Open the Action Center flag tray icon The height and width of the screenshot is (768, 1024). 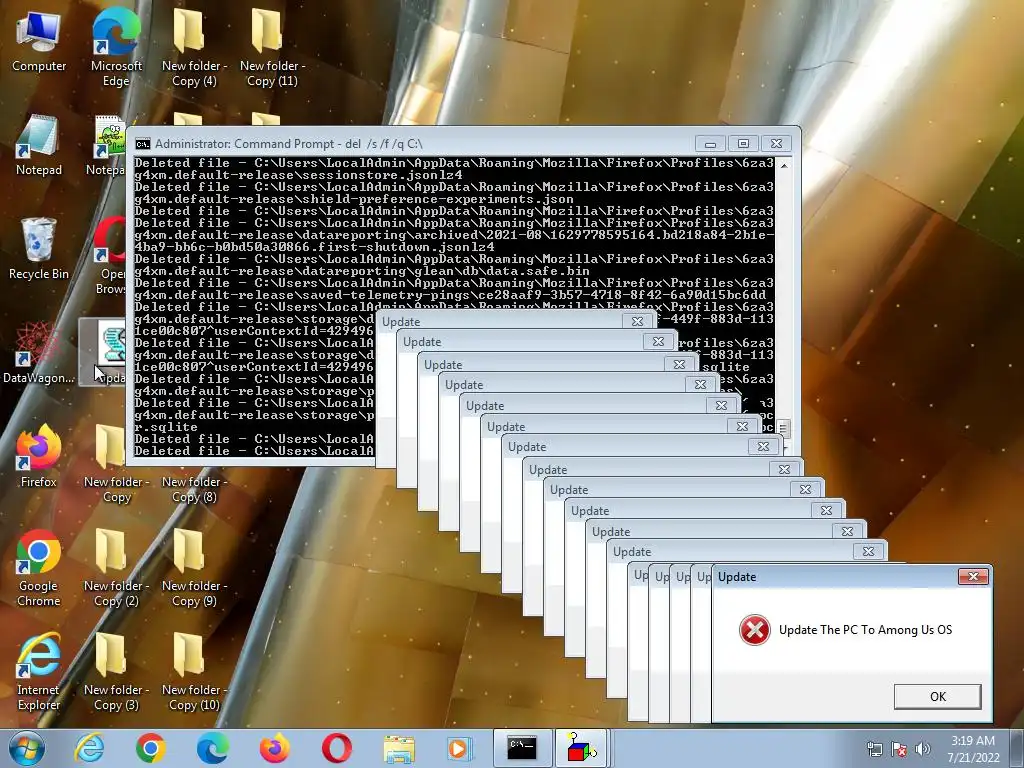click(x=899, y=749)
